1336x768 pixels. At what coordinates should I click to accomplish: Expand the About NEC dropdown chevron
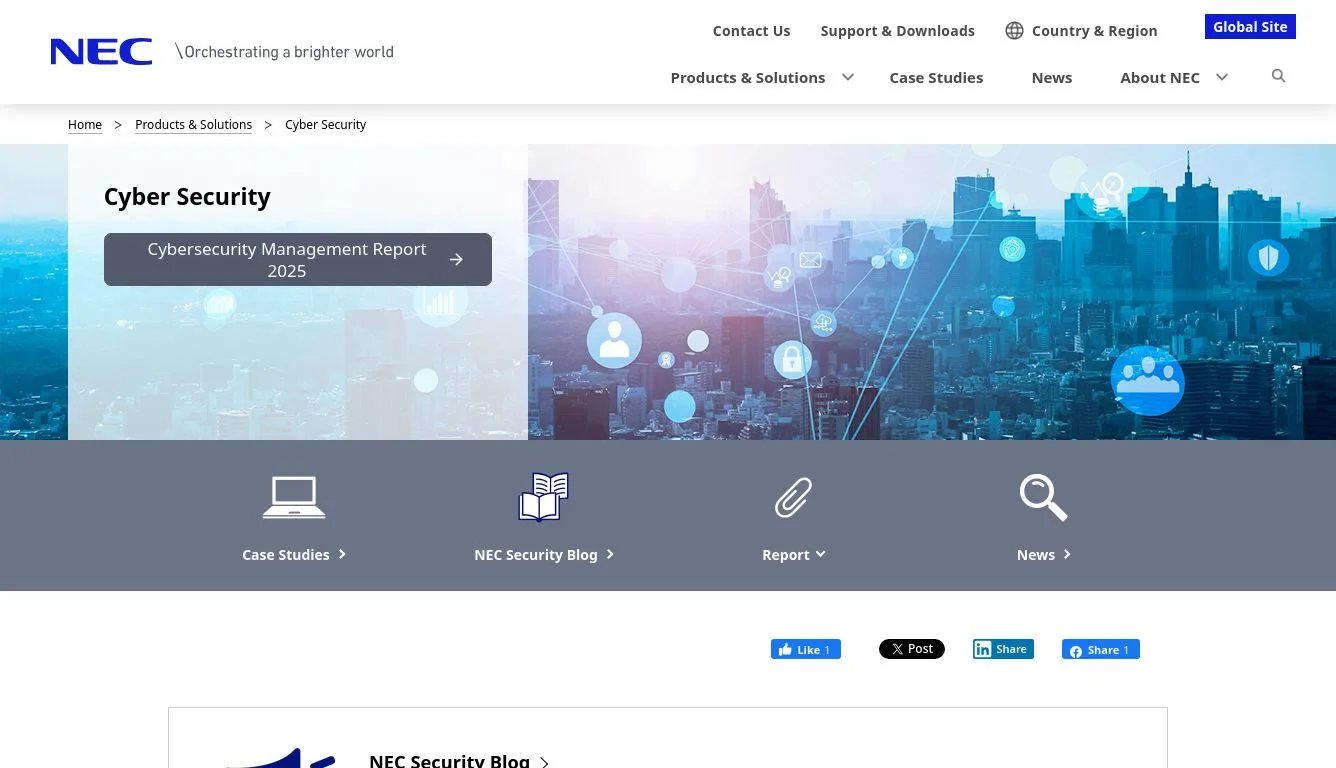1221,77
